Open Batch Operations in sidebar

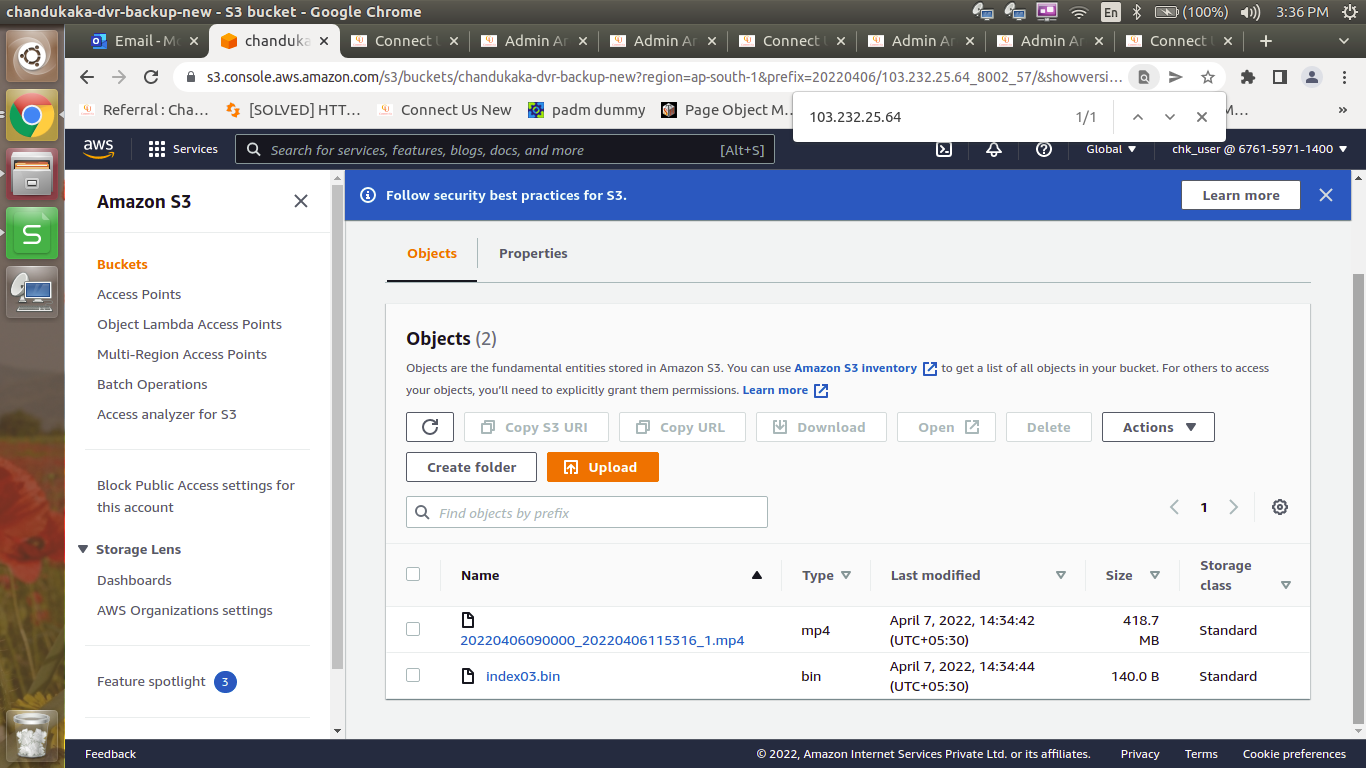click(x=152, y=384)
